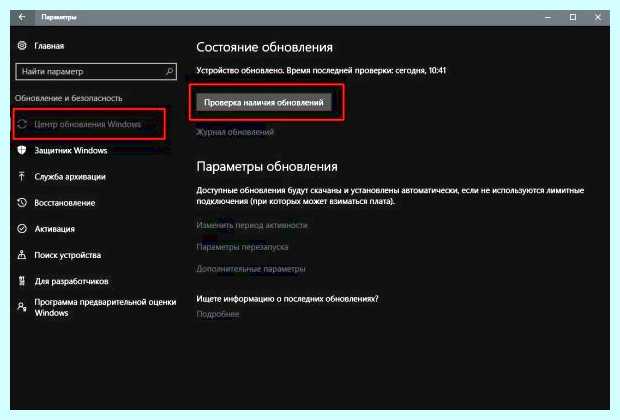This screenshot has width=620, height=420.
Task: Open Восстановление section
Action: (64, 202)
